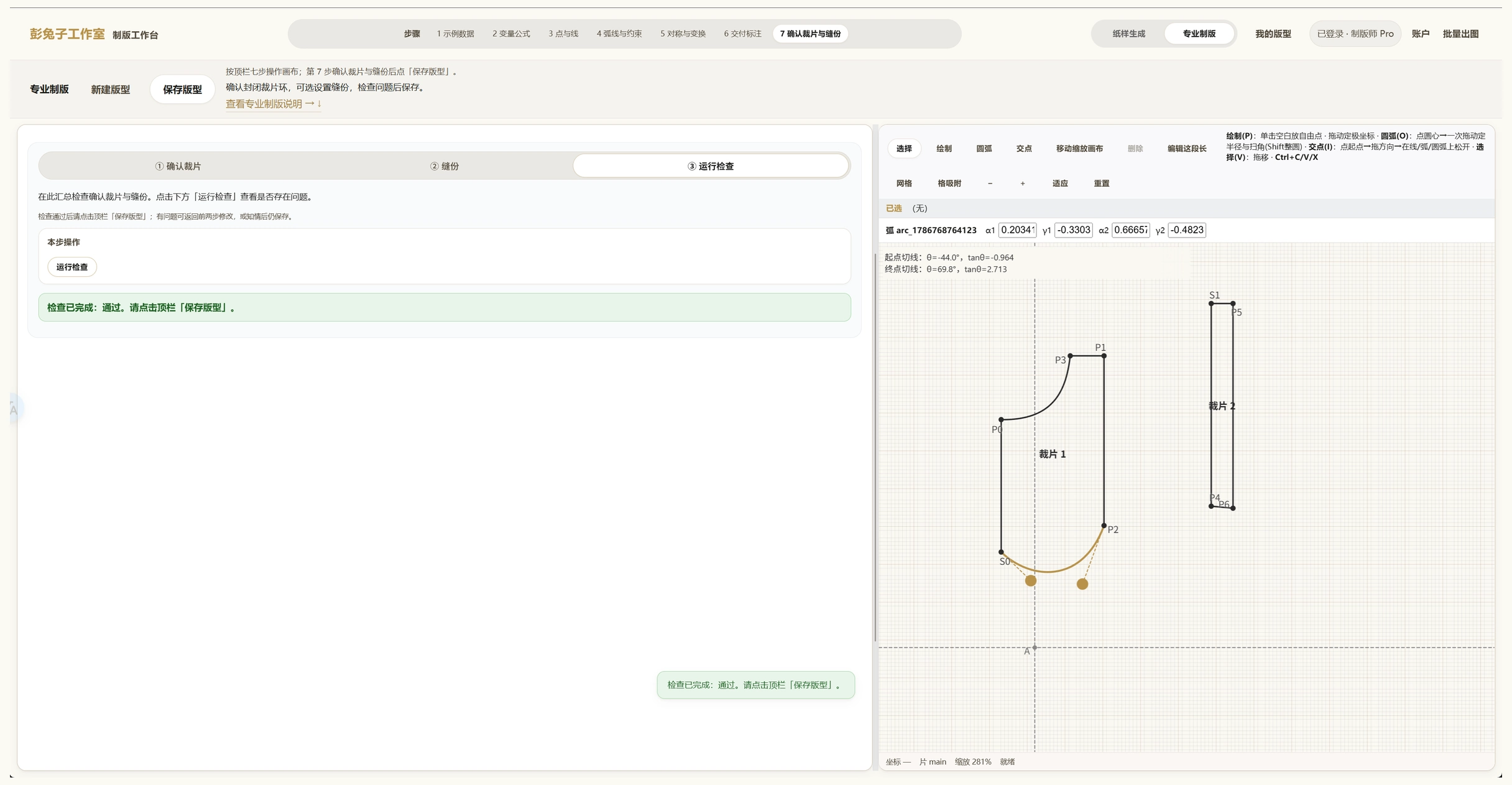Screen dimensions: 1512x785
Task: Switch to ③ 运行检查 sub-tab
Action: point(711,166)
